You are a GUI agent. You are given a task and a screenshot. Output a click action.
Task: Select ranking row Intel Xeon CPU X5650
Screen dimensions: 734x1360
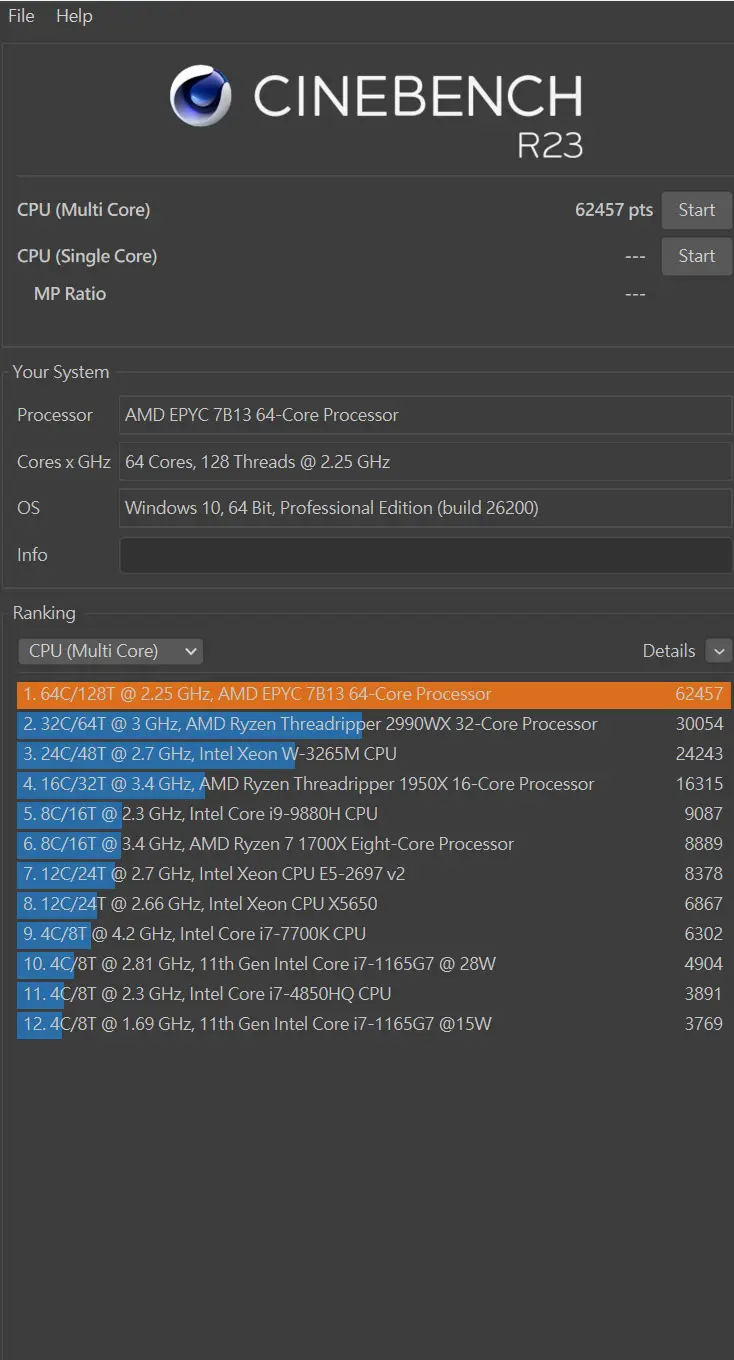(374, 904)
